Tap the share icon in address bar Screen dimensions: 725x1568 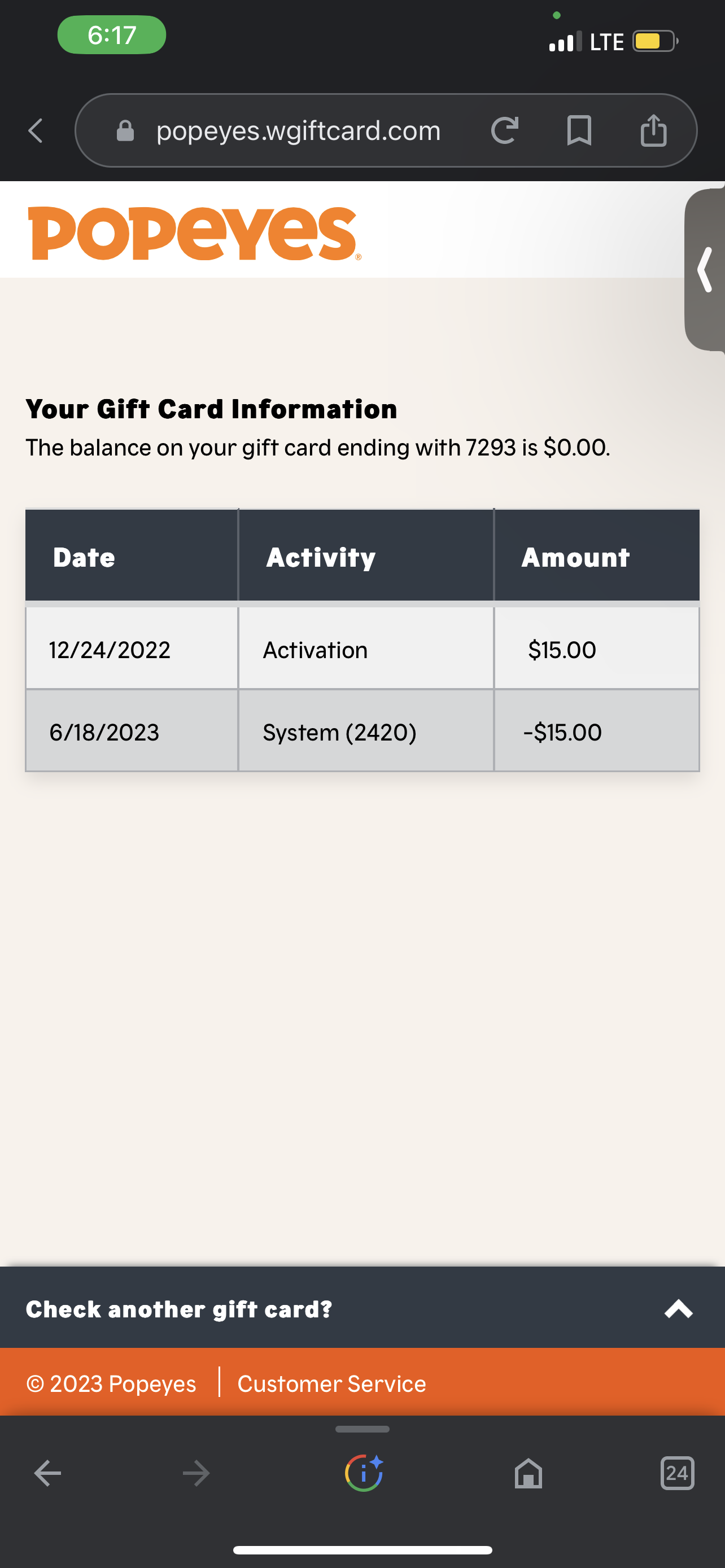point(653,130)
